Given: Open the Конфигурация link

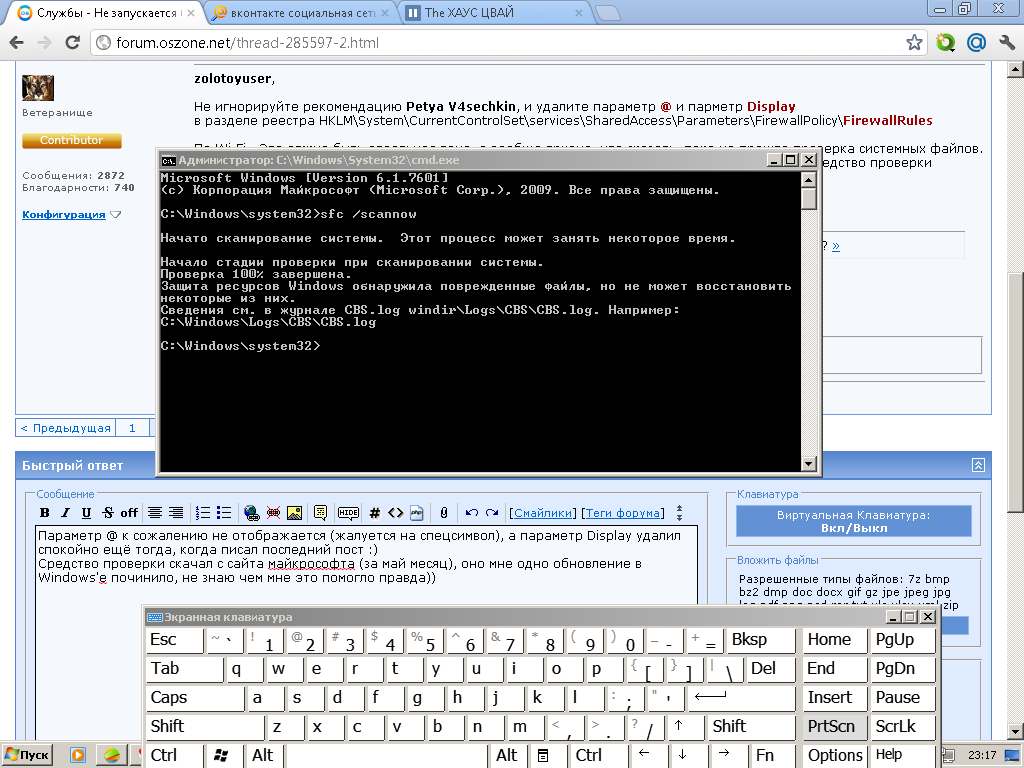Looking at the screenshot, I should tap(63, 214).
